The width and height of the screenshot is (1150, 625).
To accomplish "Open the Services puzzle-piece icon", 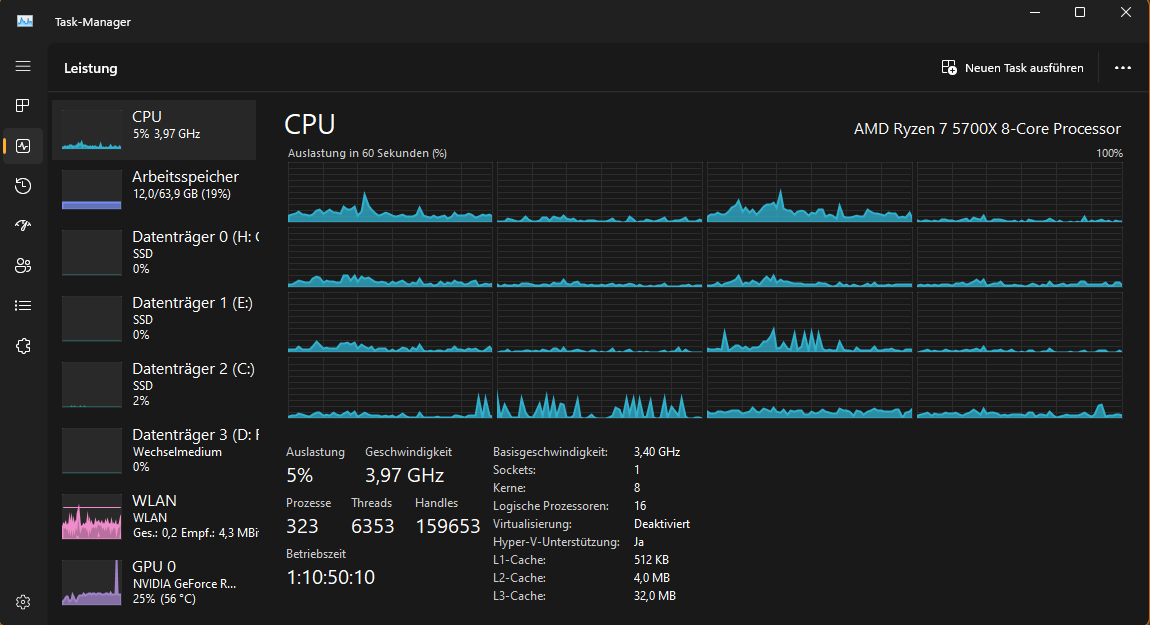I will click(x=23, y=346).
